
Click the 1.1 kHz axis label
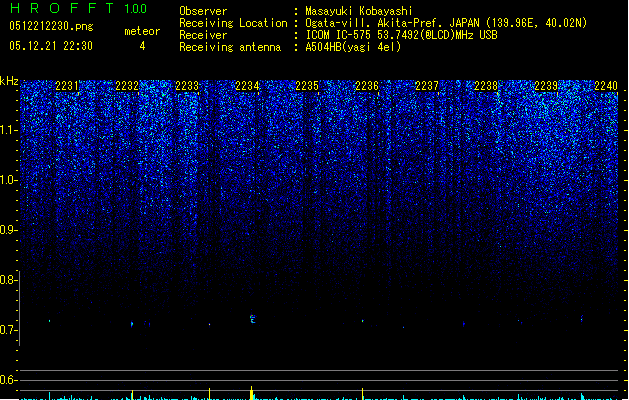click(x=8, y=130)
